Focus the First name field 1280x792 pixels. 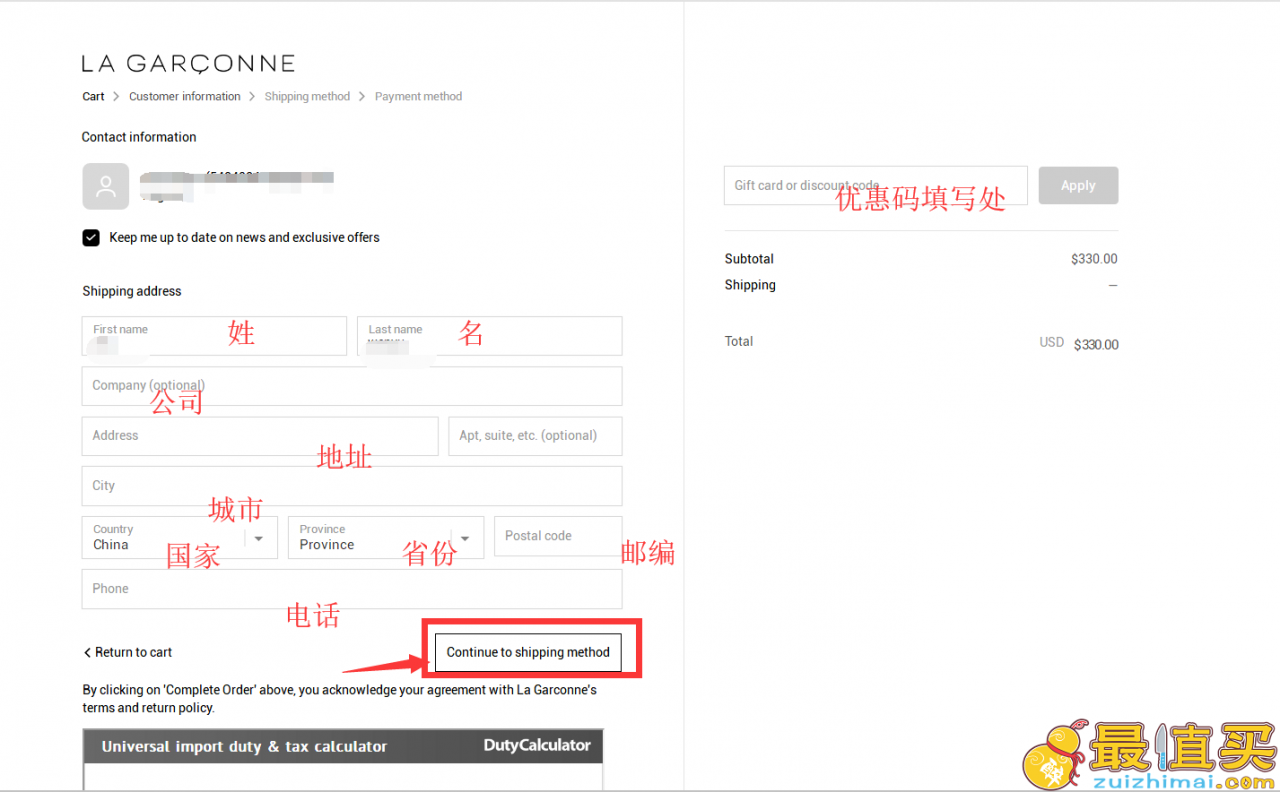[x=214, y=336]
